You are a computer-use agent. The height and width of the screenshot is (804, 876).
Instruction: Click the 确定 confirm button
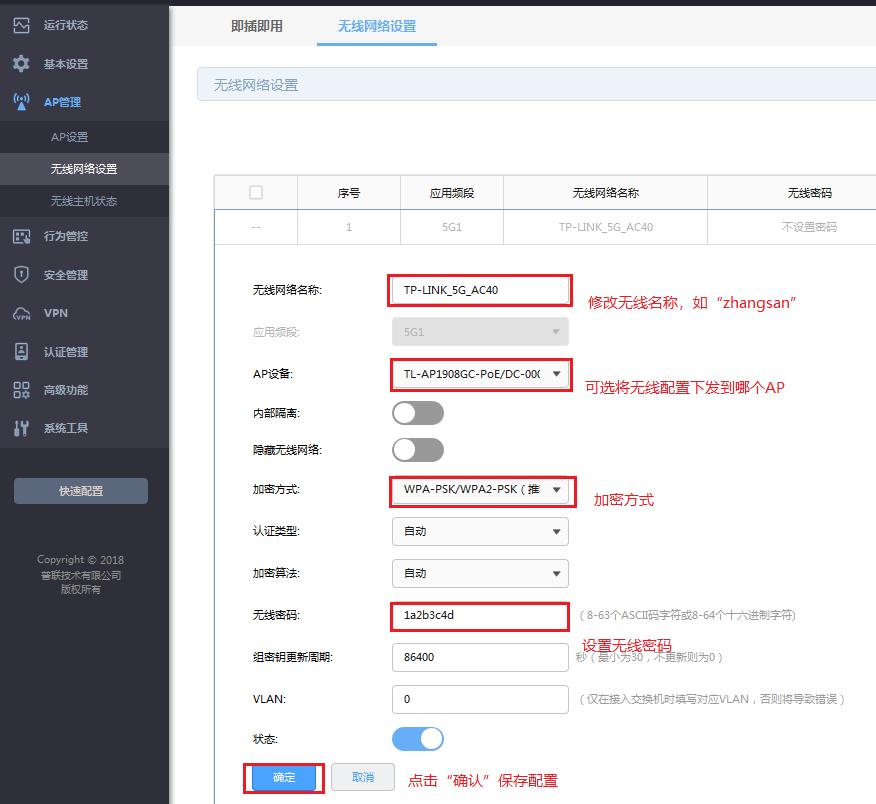point(283,777)
